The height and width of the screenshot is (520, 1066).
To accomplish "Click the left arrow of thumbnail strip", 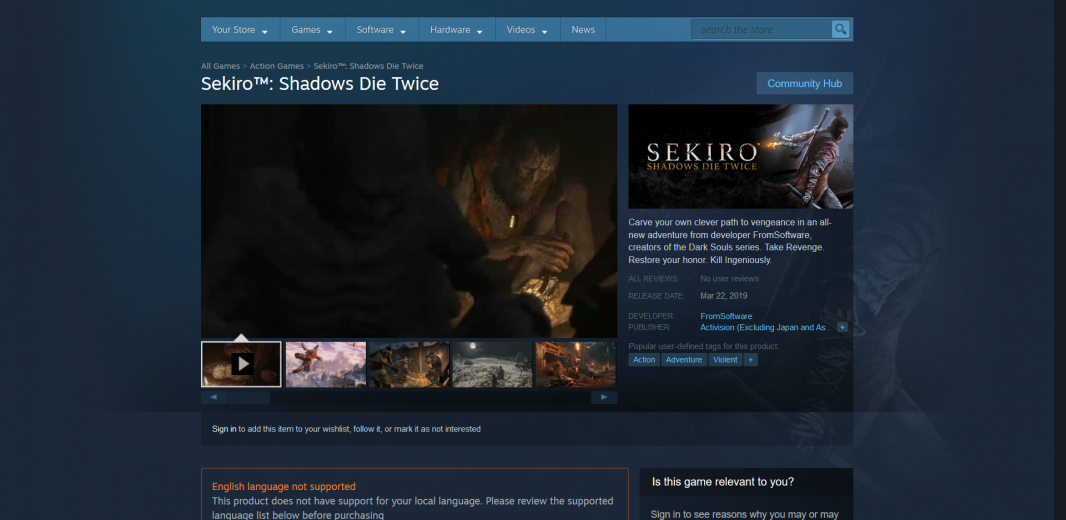I will 214,397.
